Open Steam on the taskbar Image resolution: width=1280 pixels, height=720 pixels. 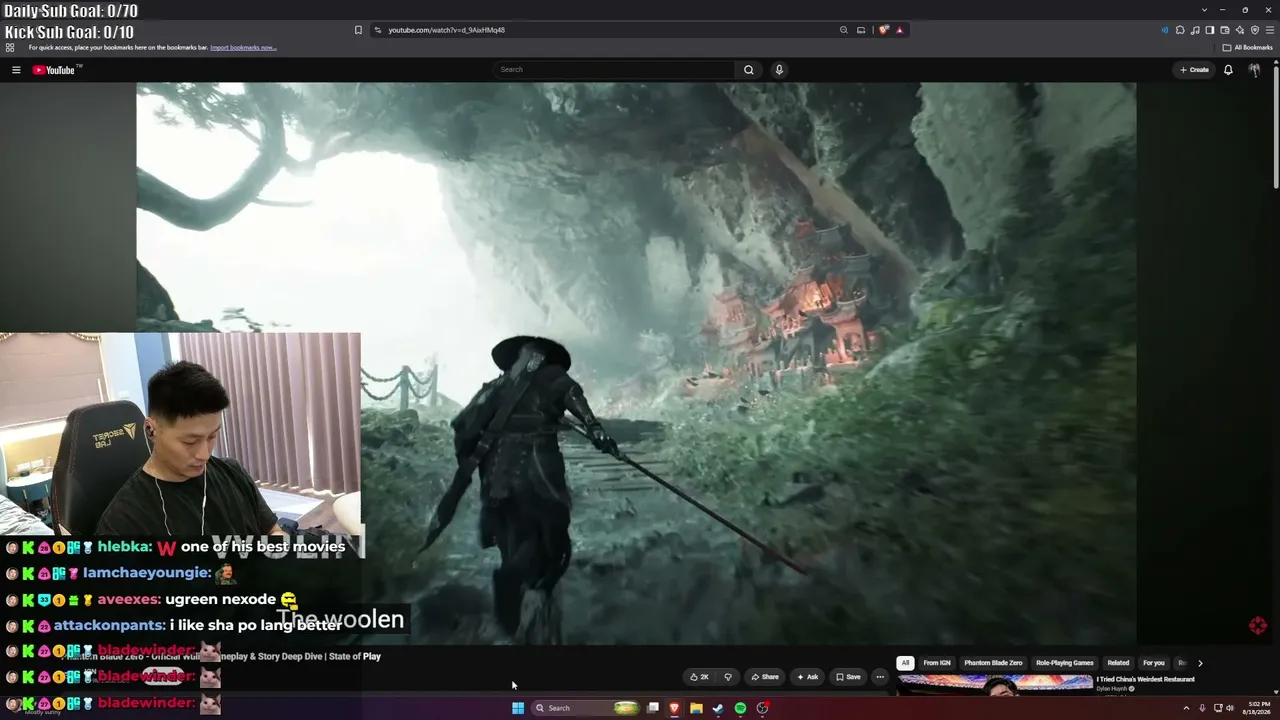point(718,708)
